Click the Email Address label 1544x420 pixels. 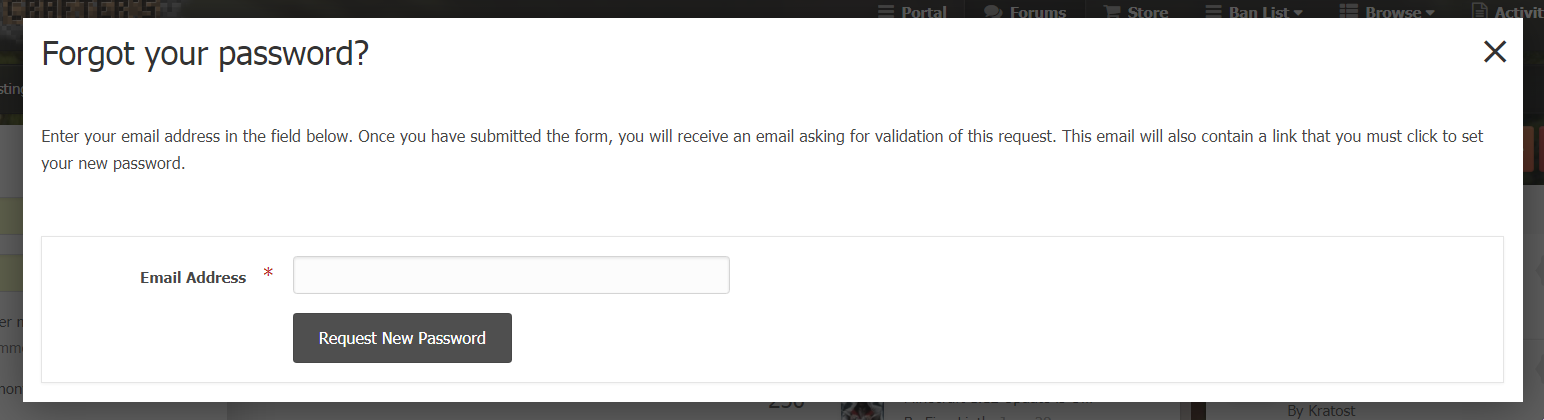click(x=193, y=277)
